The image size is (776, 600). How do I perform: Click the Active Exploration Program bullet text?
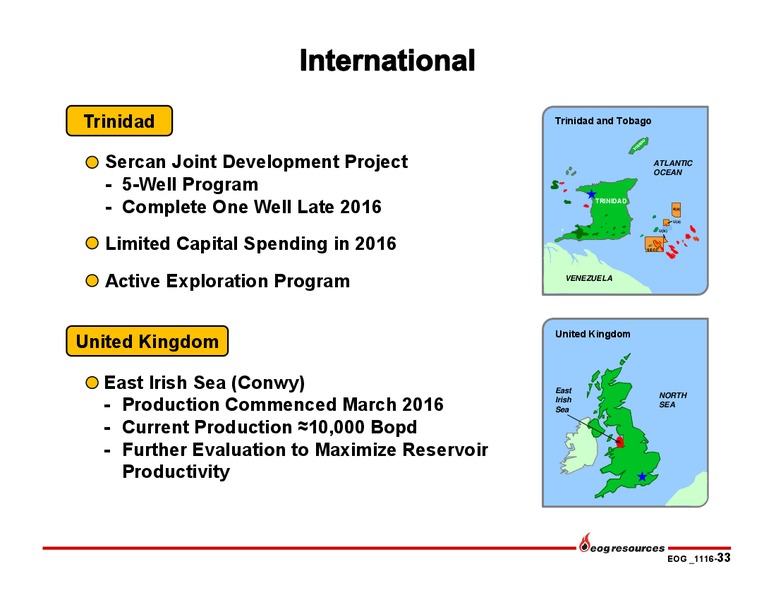tap(227, 281)
